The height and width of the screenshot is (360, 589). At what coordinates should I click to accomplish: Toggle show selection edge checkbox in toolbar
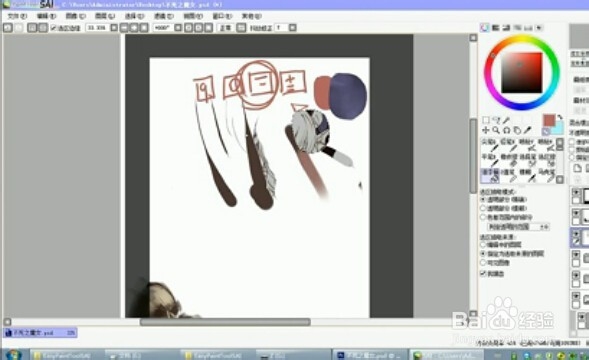[54, 28]
